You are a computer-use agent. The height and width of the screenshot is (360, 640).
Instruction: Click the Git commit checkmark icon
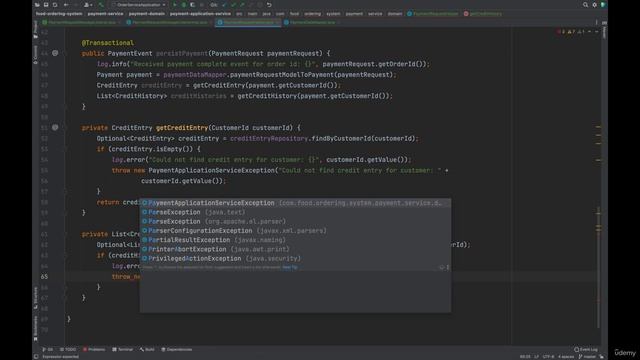point(233,5)
